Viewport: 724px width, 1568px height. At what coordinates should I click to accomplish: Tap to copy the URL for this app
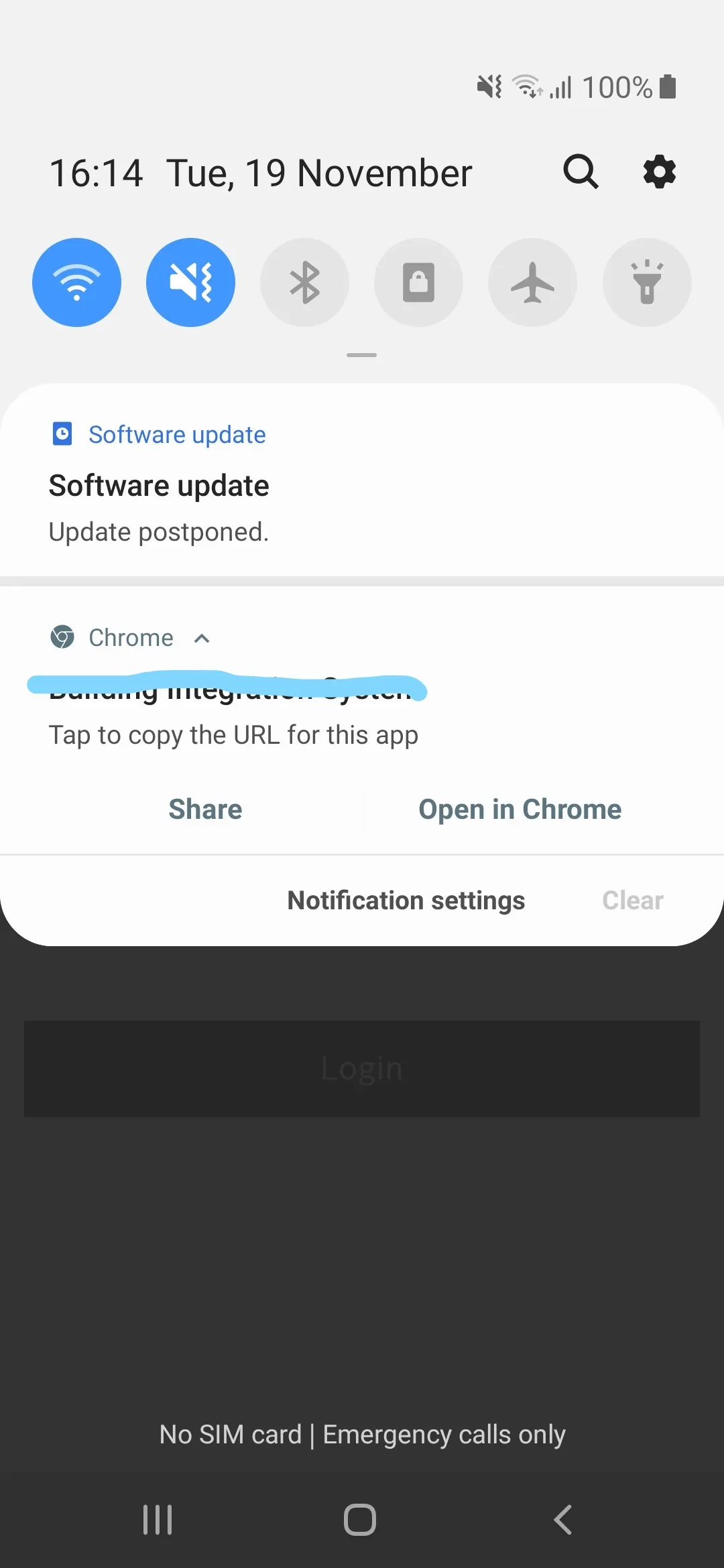pos(233,735)
